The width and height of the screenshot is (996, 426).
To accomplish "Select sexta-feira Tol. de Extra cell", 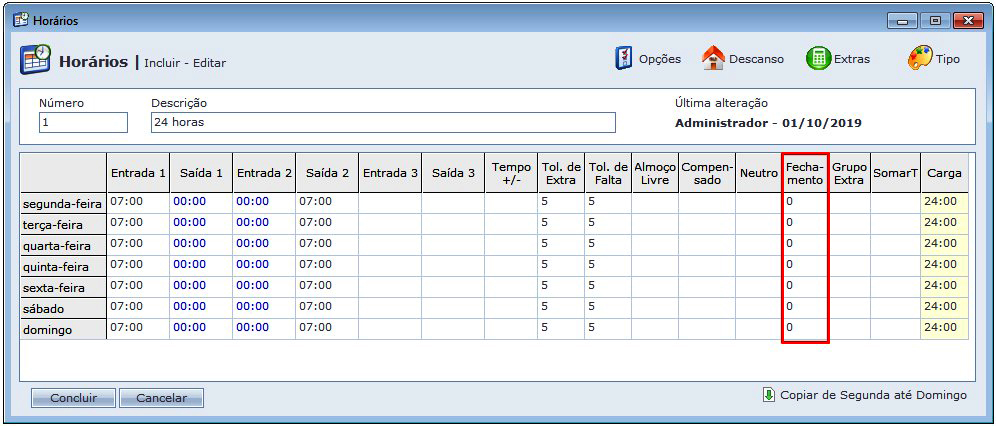I will 561,286.
